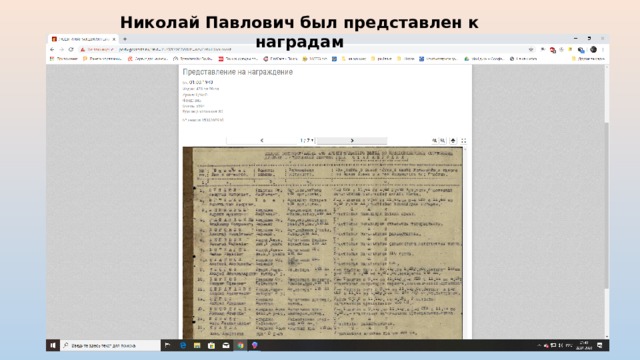This screenshot has width=640, height=360.
Task: Open a new browser tab
Action: tap(125, 39)
